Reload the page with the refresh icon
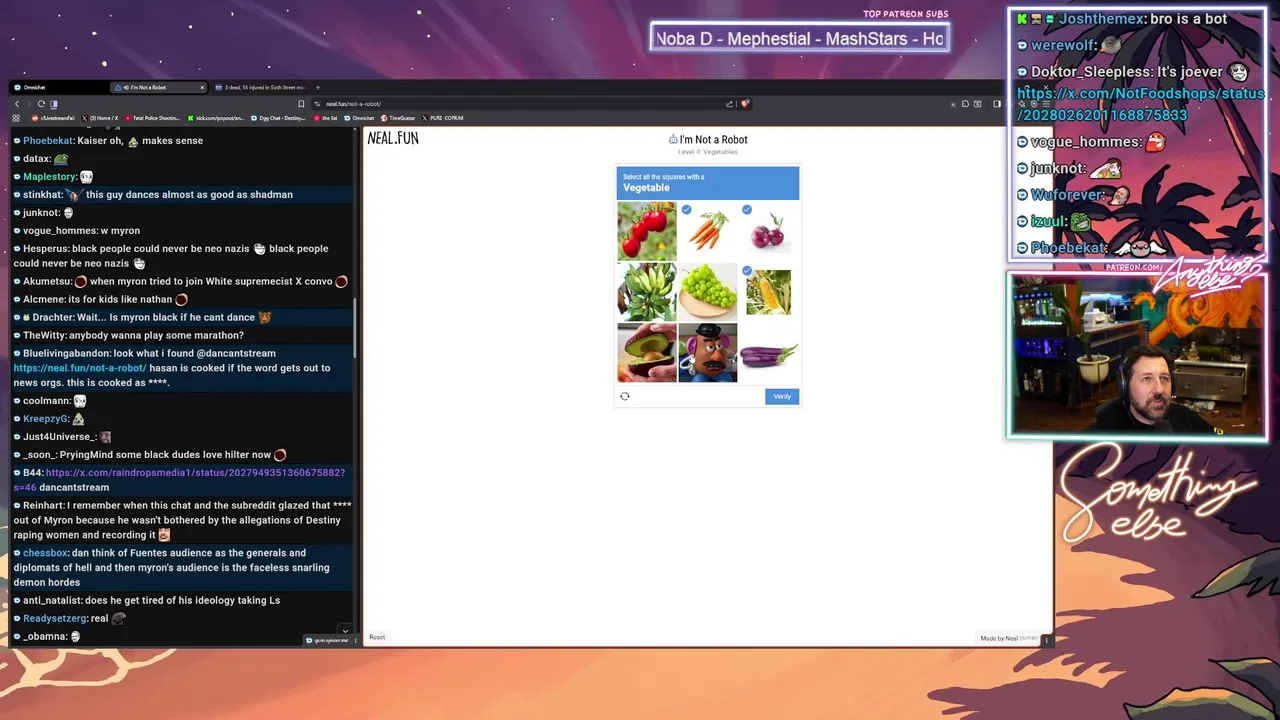Screen dimensions: 1280x720 pos(41,104)
